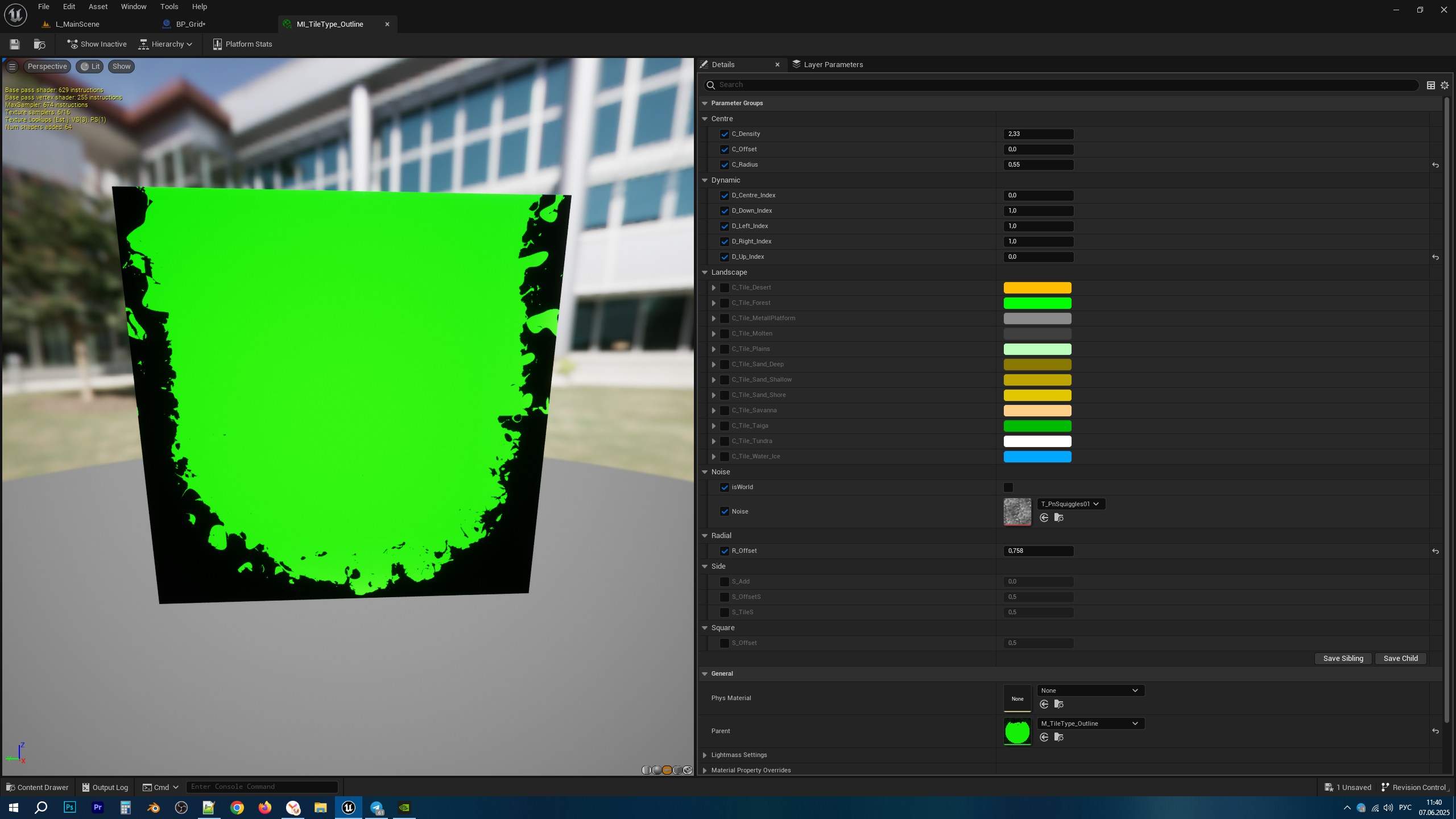The width and height of the screenshot is (1456, 819).
Task: Open the File menu
Action: click(44, 7)
